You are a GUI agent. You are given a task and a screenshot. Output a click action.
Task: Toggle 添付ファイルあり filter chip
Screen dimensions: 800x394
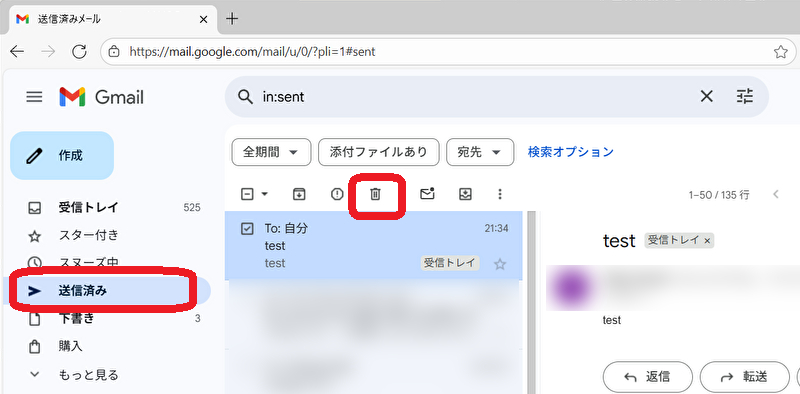(379, 152)
